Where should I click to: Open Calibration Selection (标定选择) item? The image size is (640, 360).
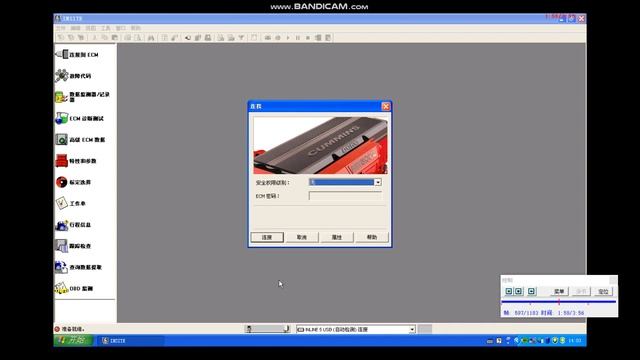[73, 182]
